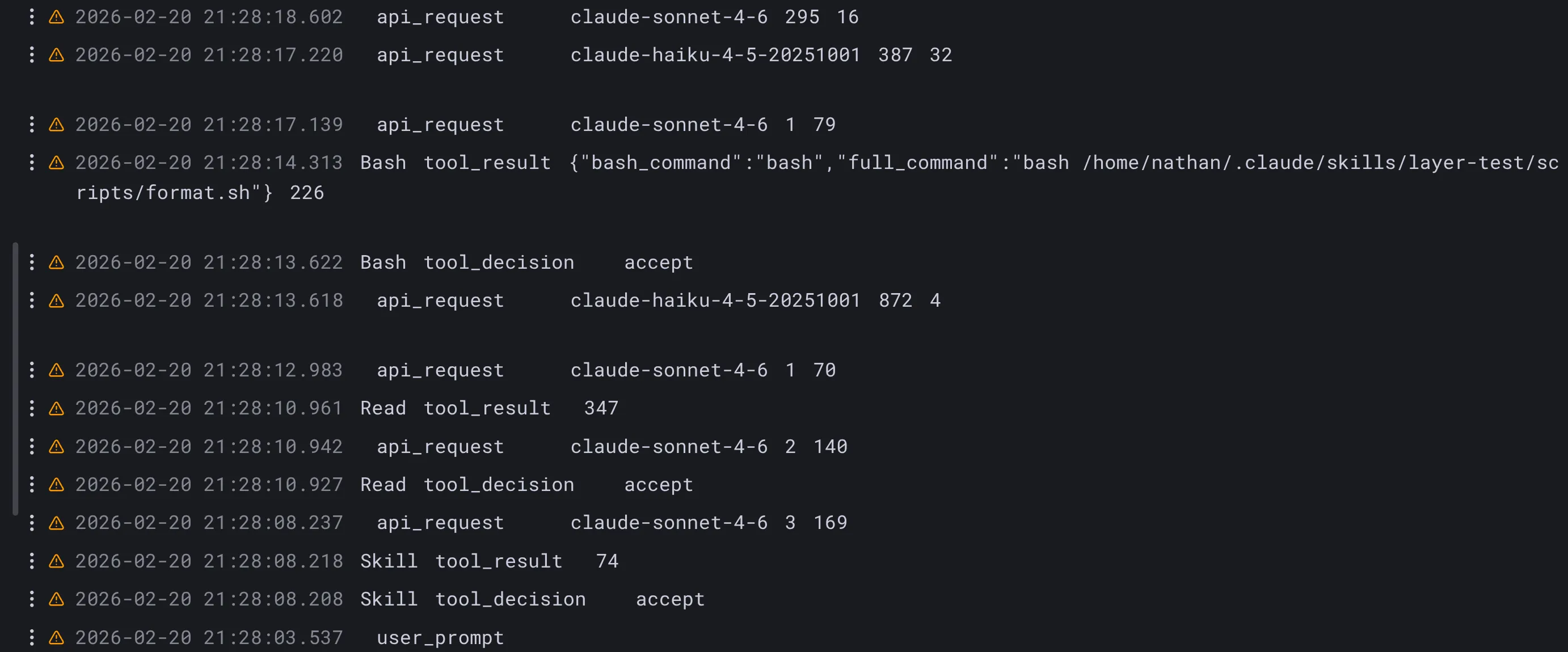Click warning icon on Bash tool_decision accept row
Viewport: 1568px width, 652px height.
(x=57, y=262)
